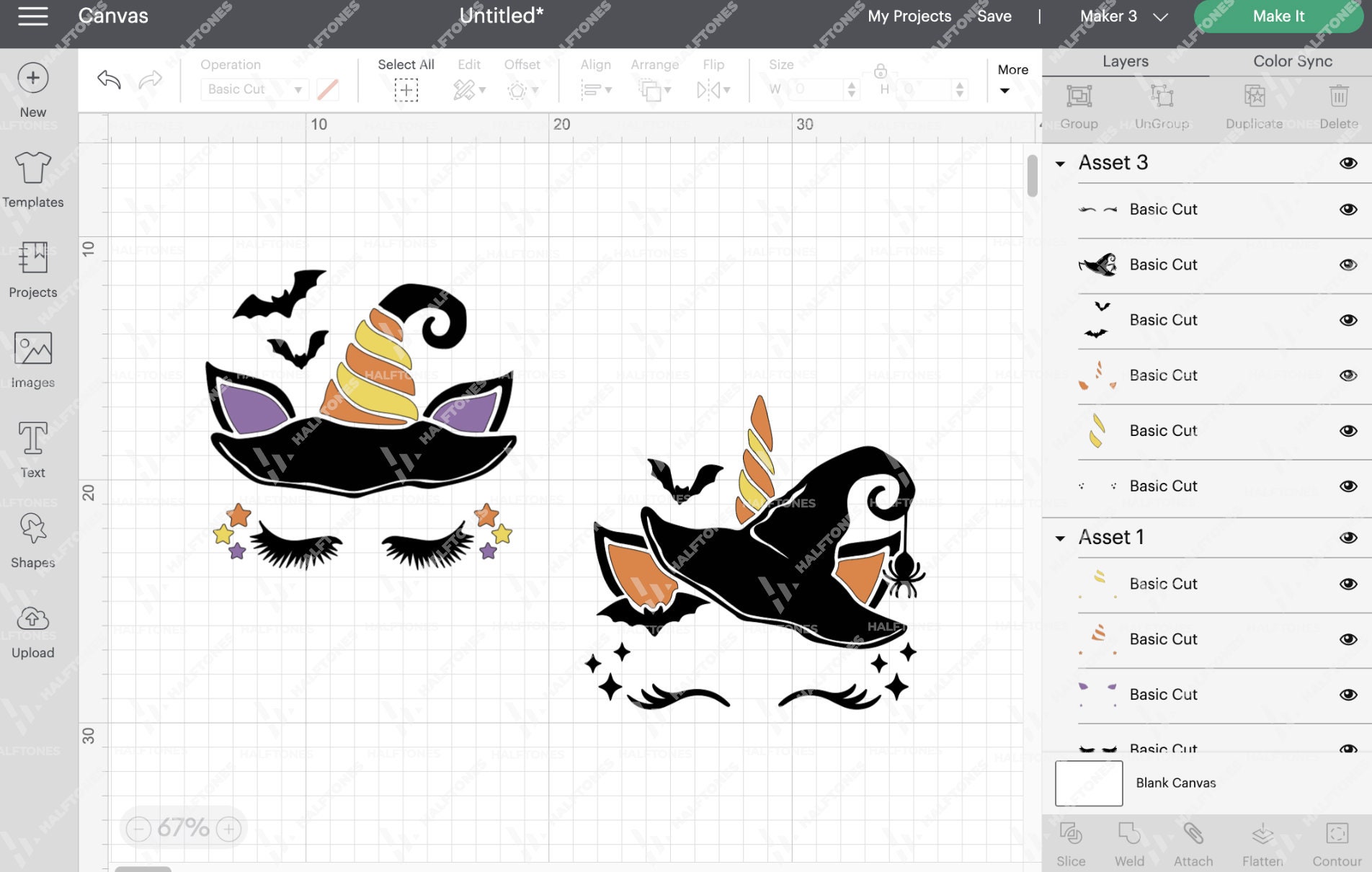Hide the Asset 3 group

click(x=1348, y=163)
